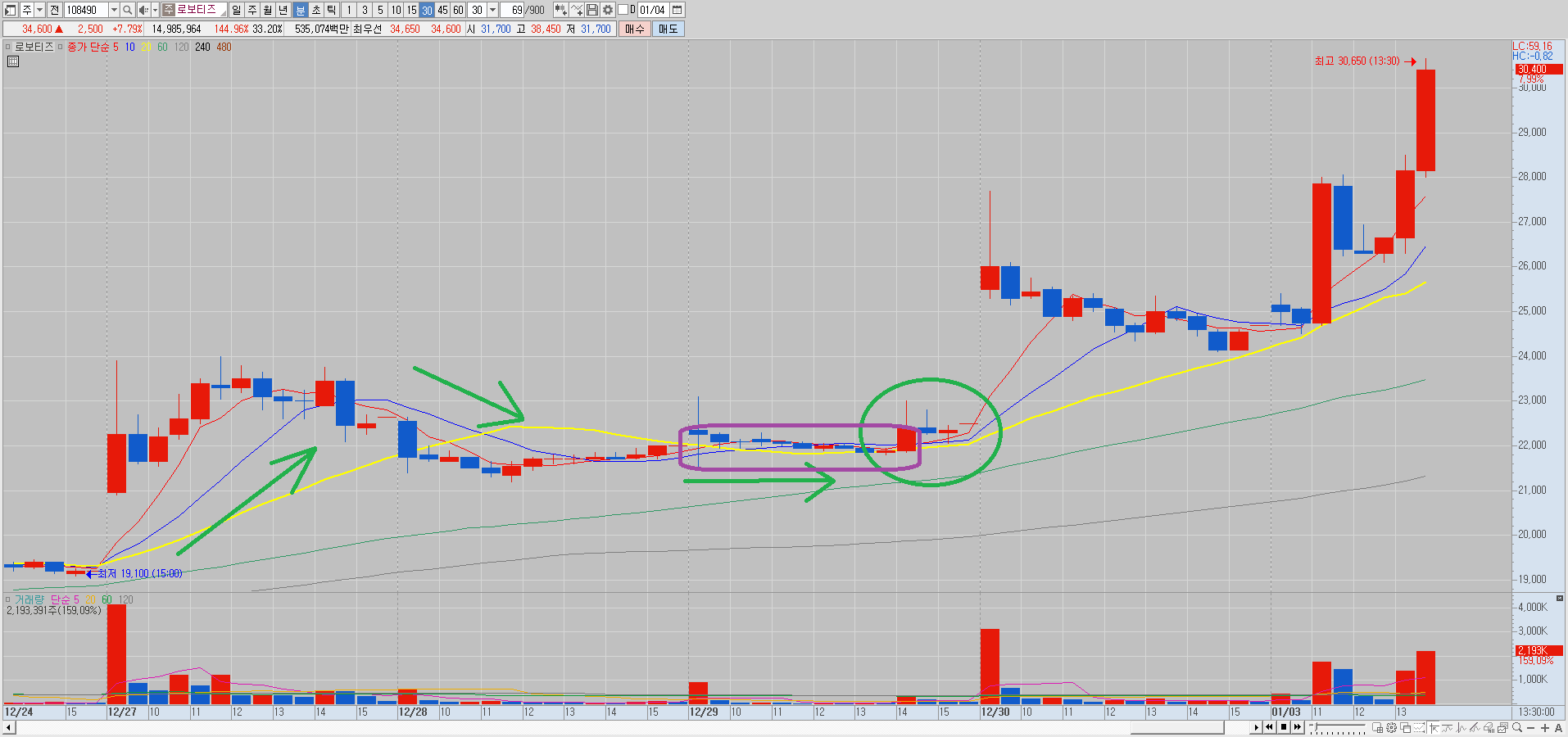This screenshot has width=1568, height=737.
Task: Select the 틱 tick chart toggle
Action: point(332,10)
